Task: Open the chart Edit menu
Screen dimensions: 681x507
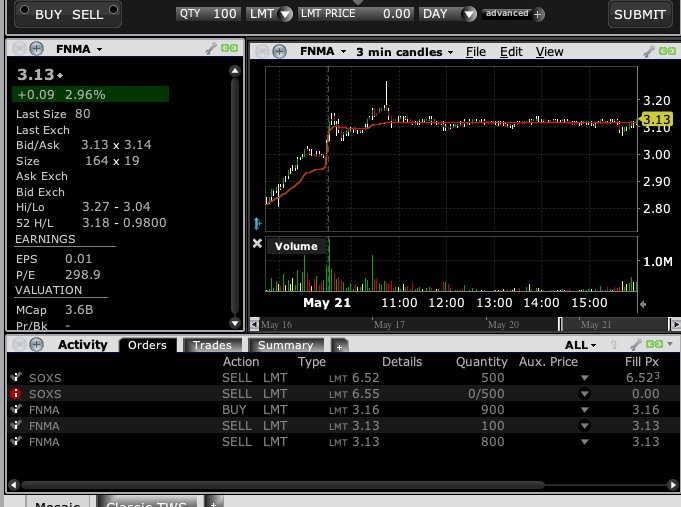Action: (511, 52)
